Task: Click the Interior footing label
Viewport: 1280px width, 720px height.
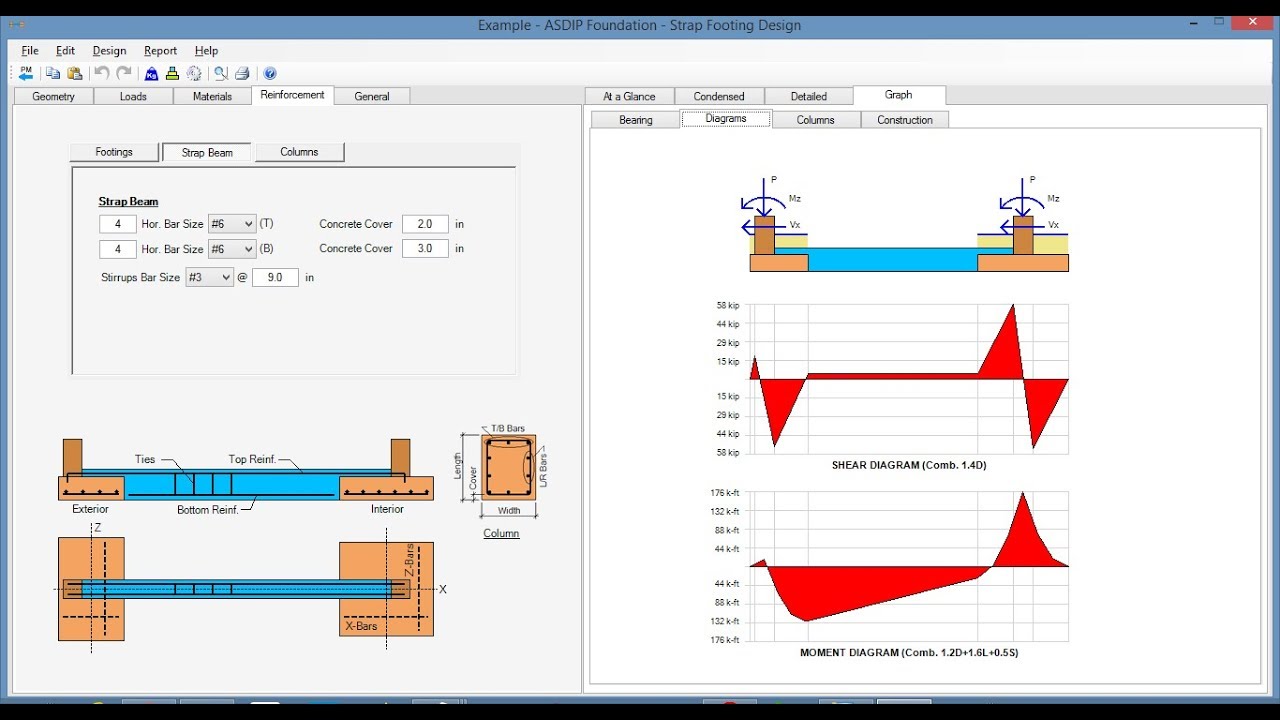Action: [387, 509]
